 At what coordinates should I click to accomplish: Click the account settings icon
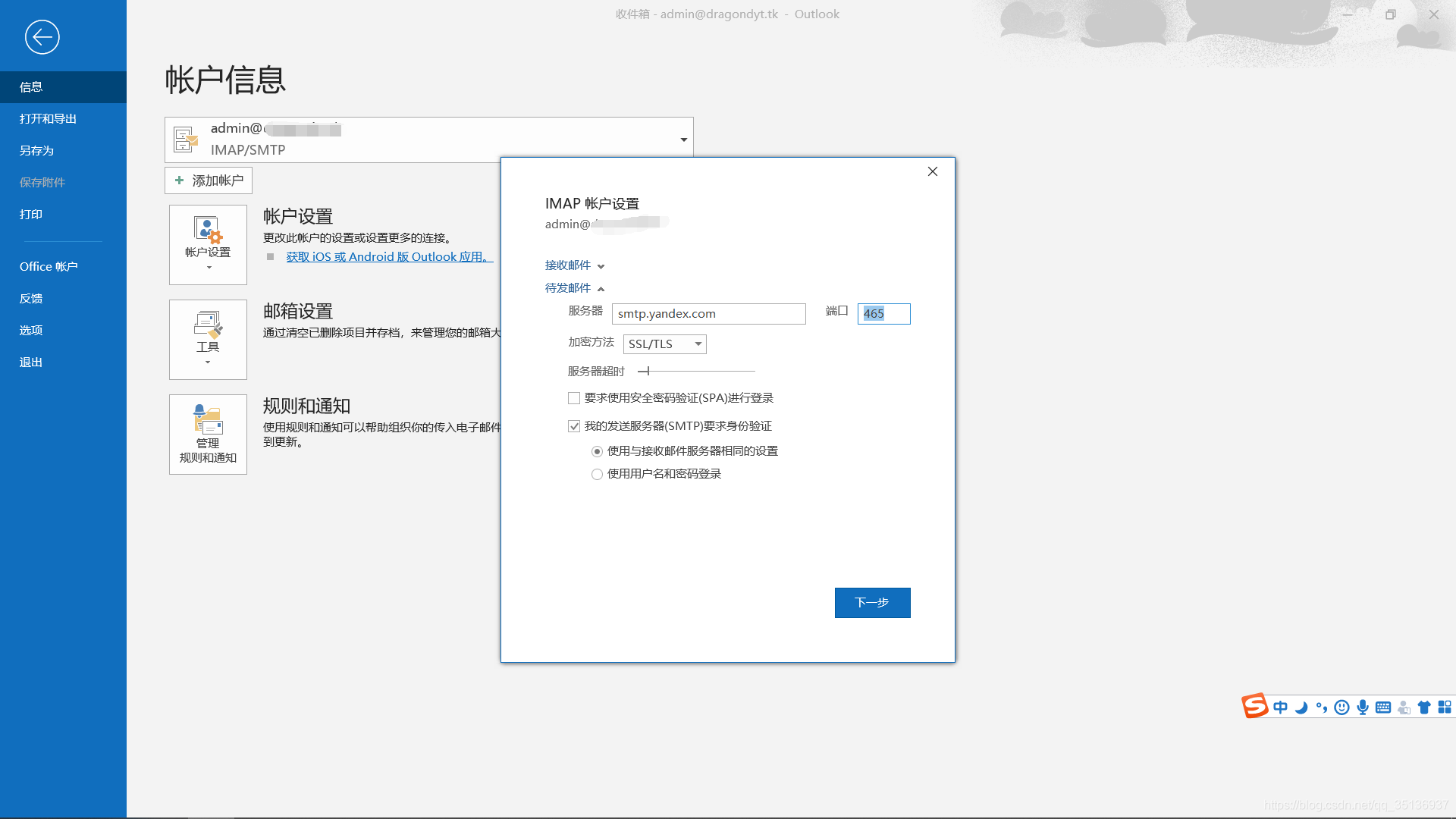point(207,244)
